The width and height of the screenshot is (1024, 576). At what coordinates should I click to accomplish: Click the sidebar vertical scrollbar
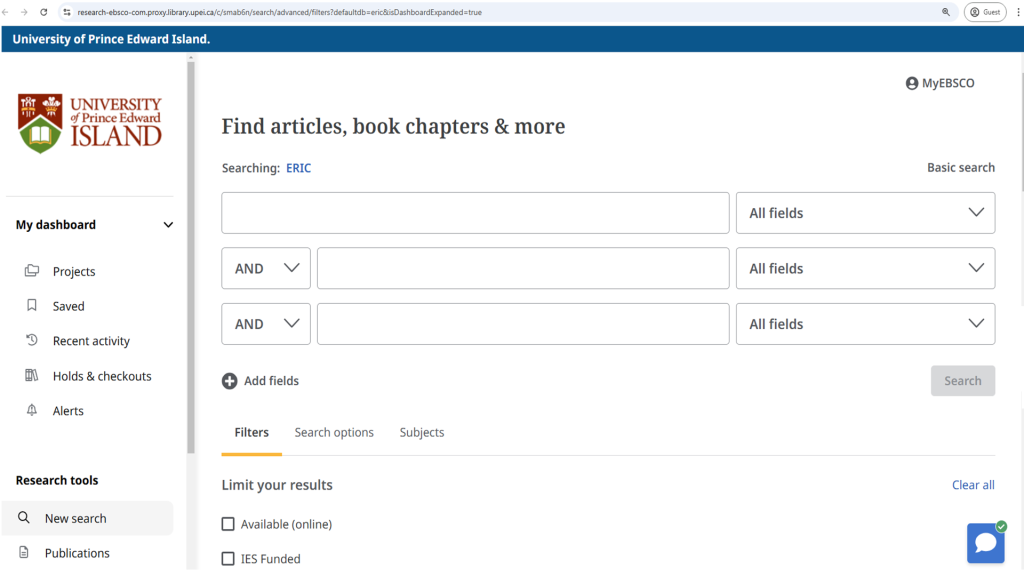coord(191,250)
